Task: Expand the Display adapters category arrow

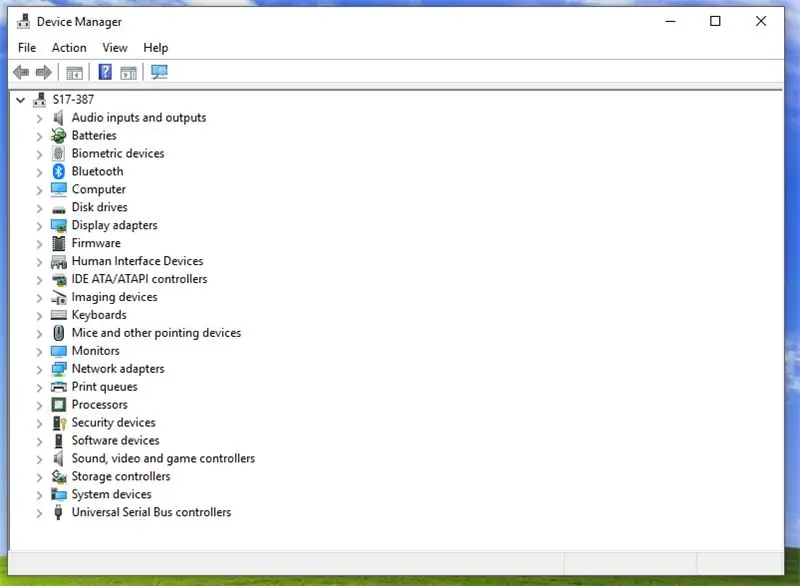Action: tap(39, 226)
